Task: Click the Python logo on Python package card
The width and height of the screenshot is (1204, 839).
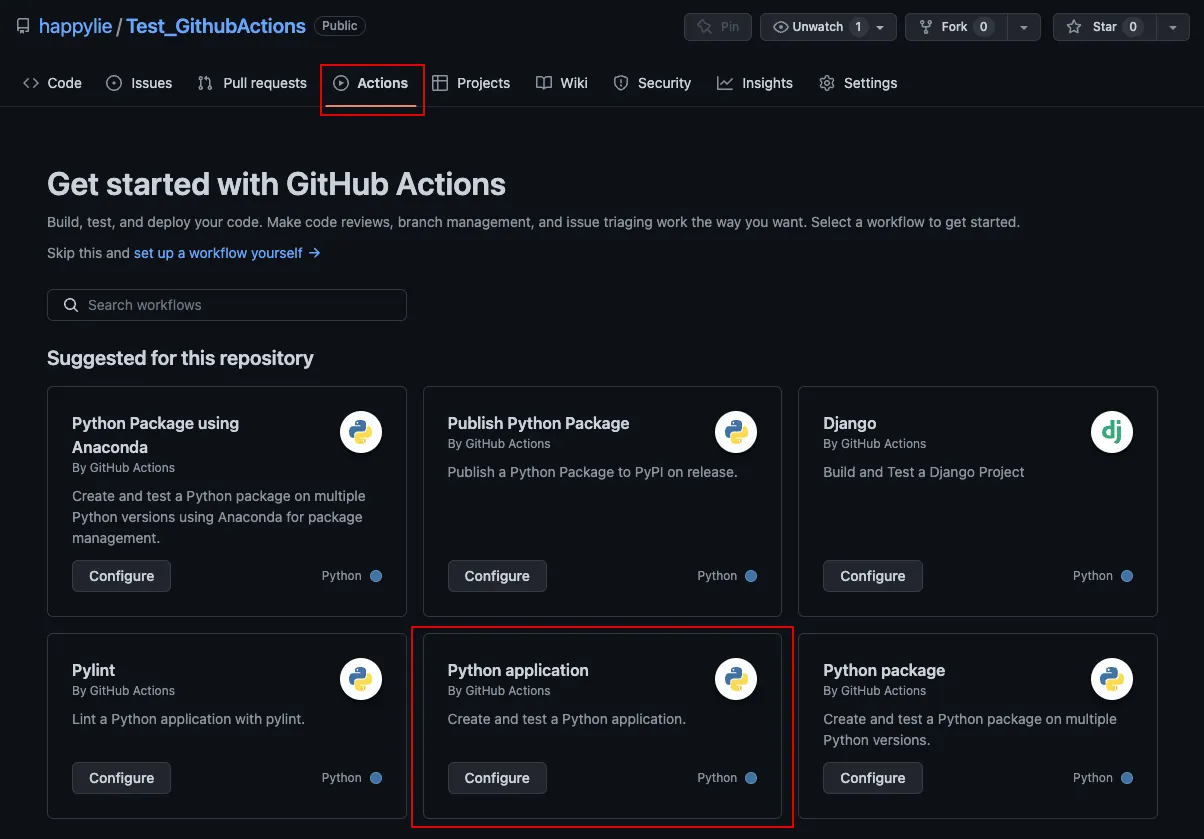Action: [1111, 680]
